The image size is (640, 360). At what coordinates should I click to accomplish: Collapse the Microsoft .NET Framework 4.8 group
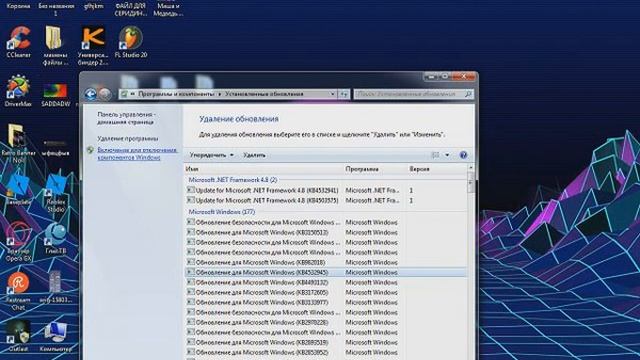(x=233, y=180)
